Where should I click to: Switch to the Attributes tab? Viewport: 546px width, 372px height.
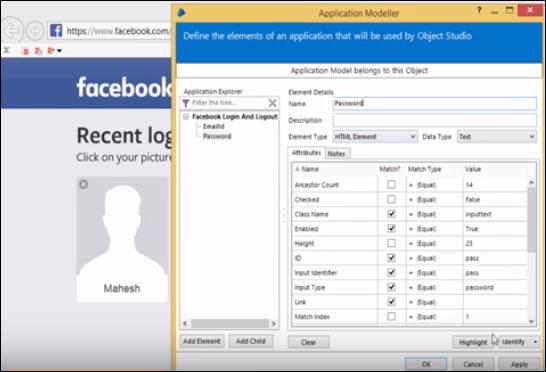306,153
